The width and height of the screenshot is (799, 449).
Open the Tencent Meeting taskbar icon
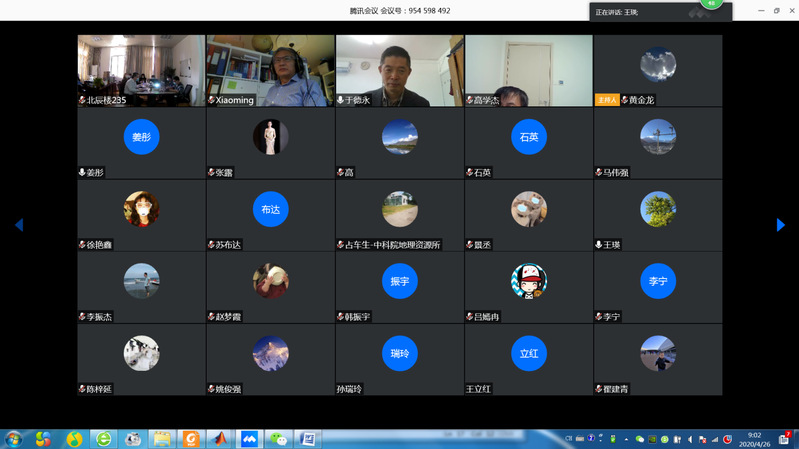pos(249,439)
